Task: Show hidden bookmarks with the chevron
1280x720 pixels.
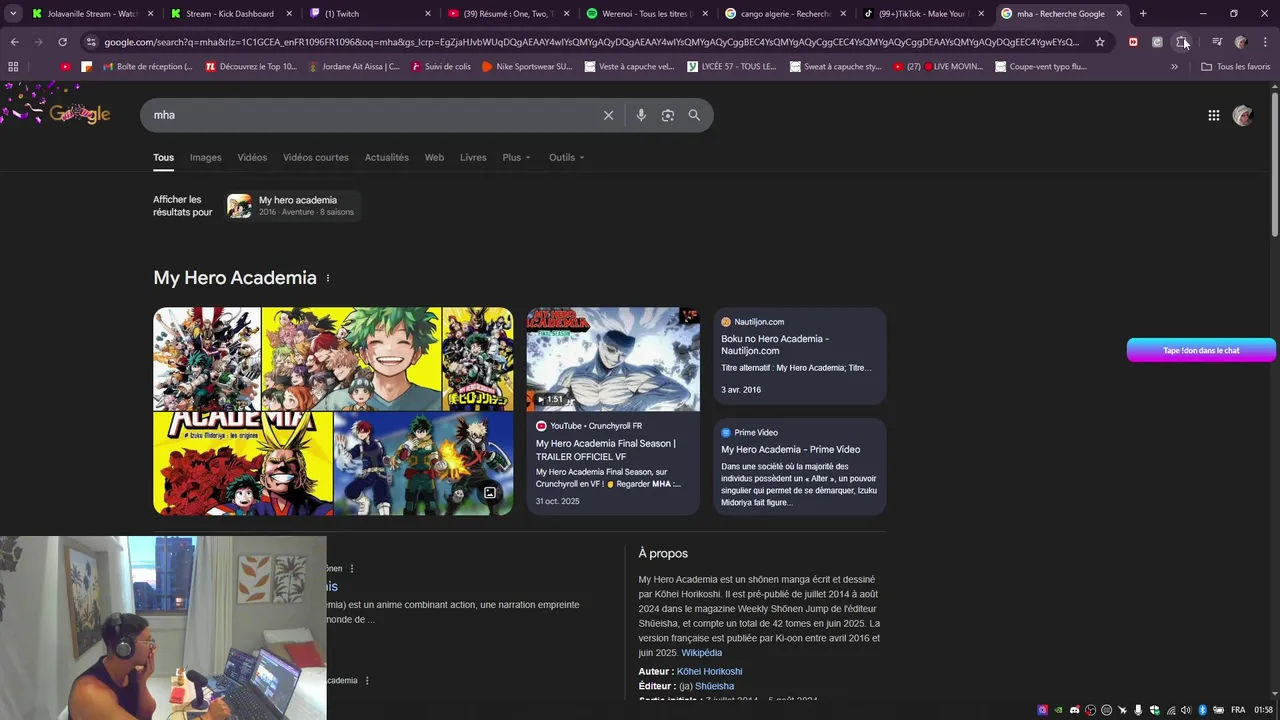Action: (1174, 66)
